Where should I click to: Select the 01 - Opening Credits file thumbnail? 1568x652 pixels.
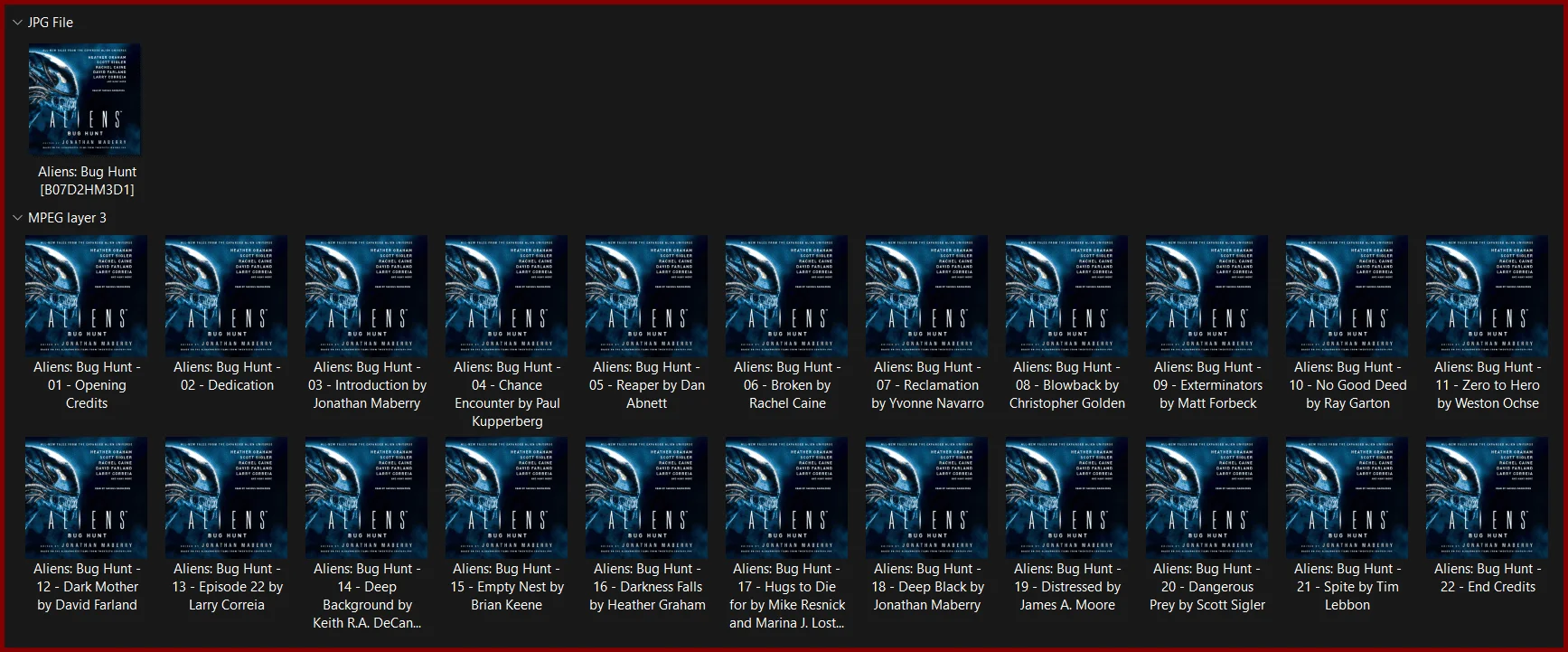click(87, 297)
